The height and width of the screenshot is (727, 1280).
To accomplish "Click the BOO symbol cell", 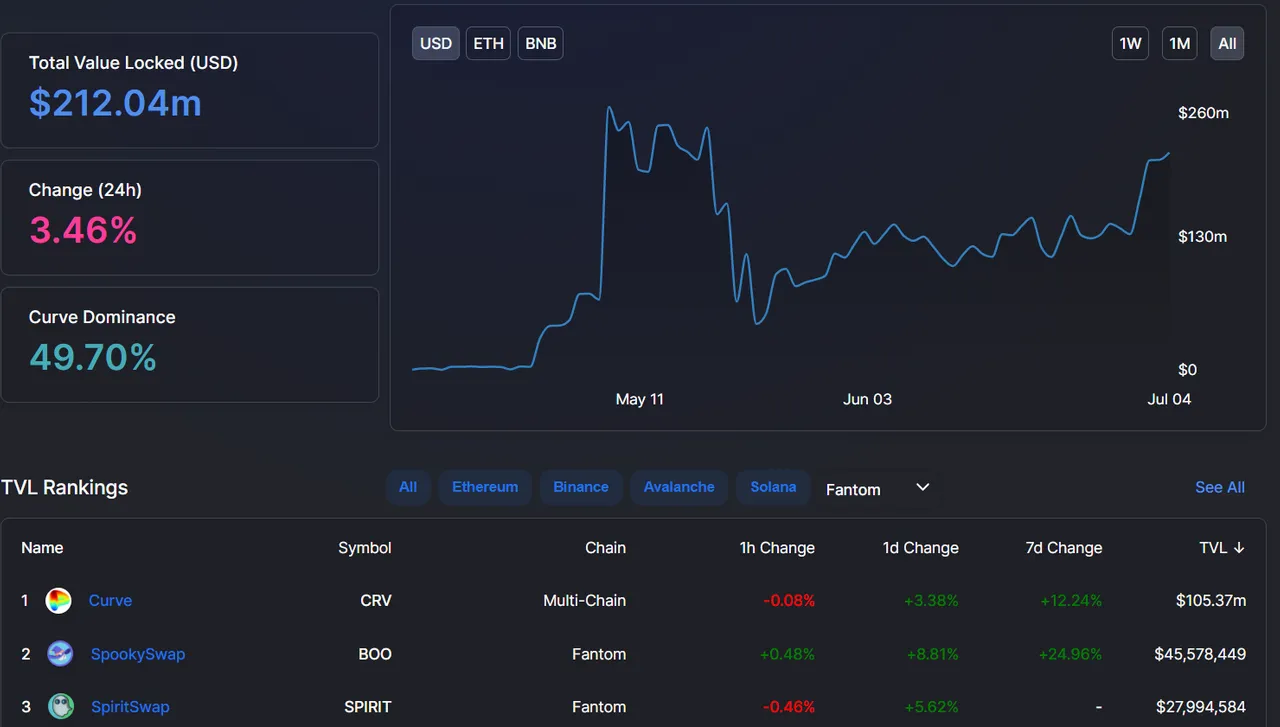I will (375, 654).
